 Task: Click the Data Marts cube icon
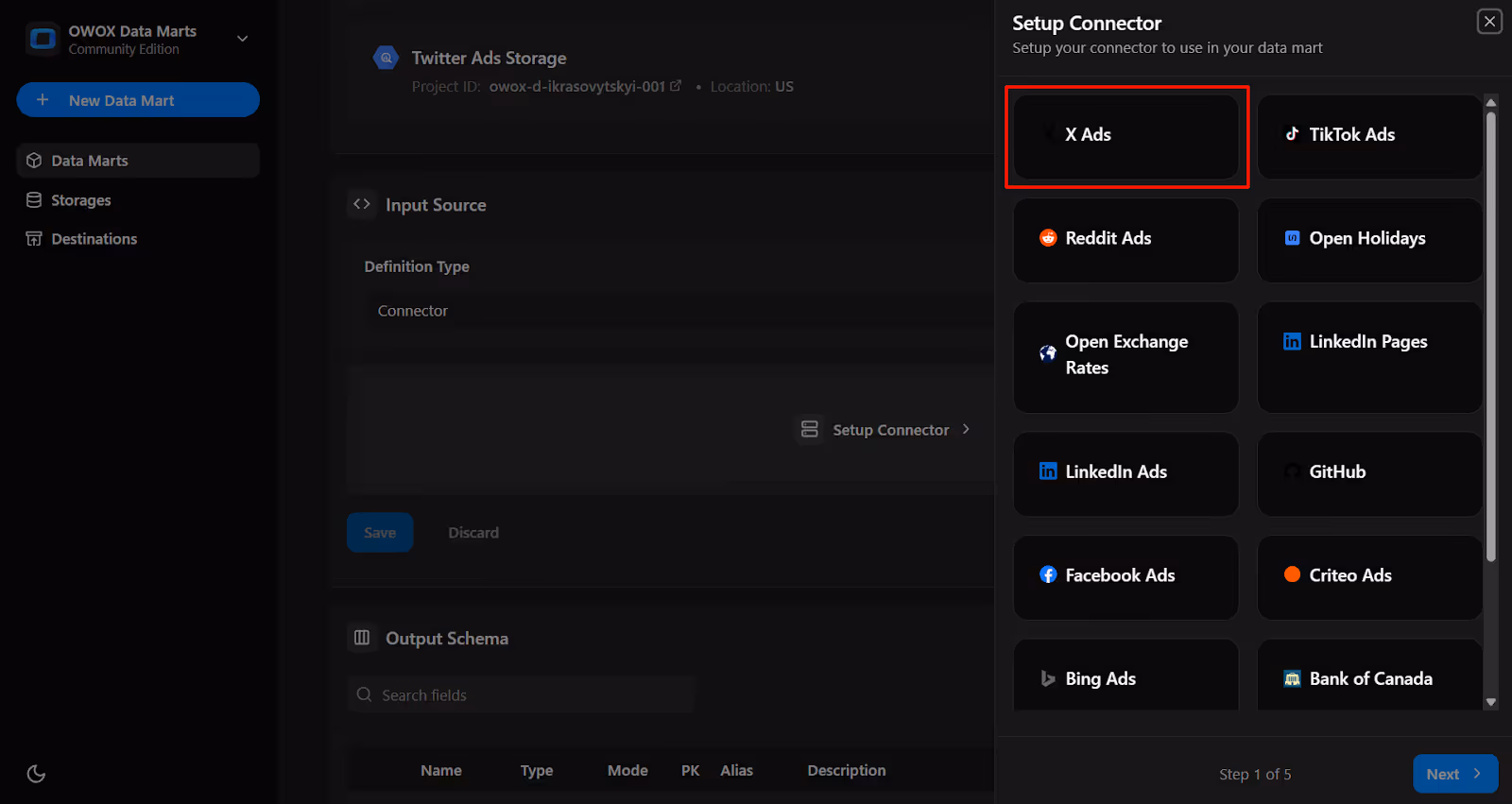(x=34, y=161)
